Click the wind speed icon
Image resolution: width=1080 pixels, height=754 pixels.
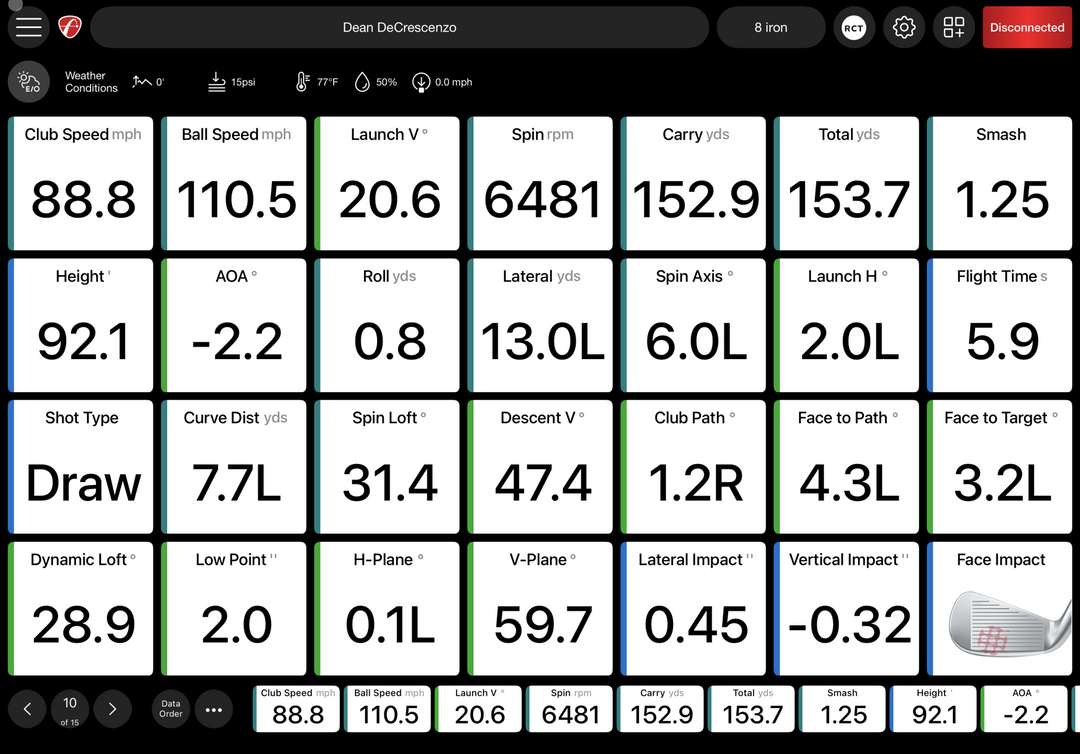420,82
